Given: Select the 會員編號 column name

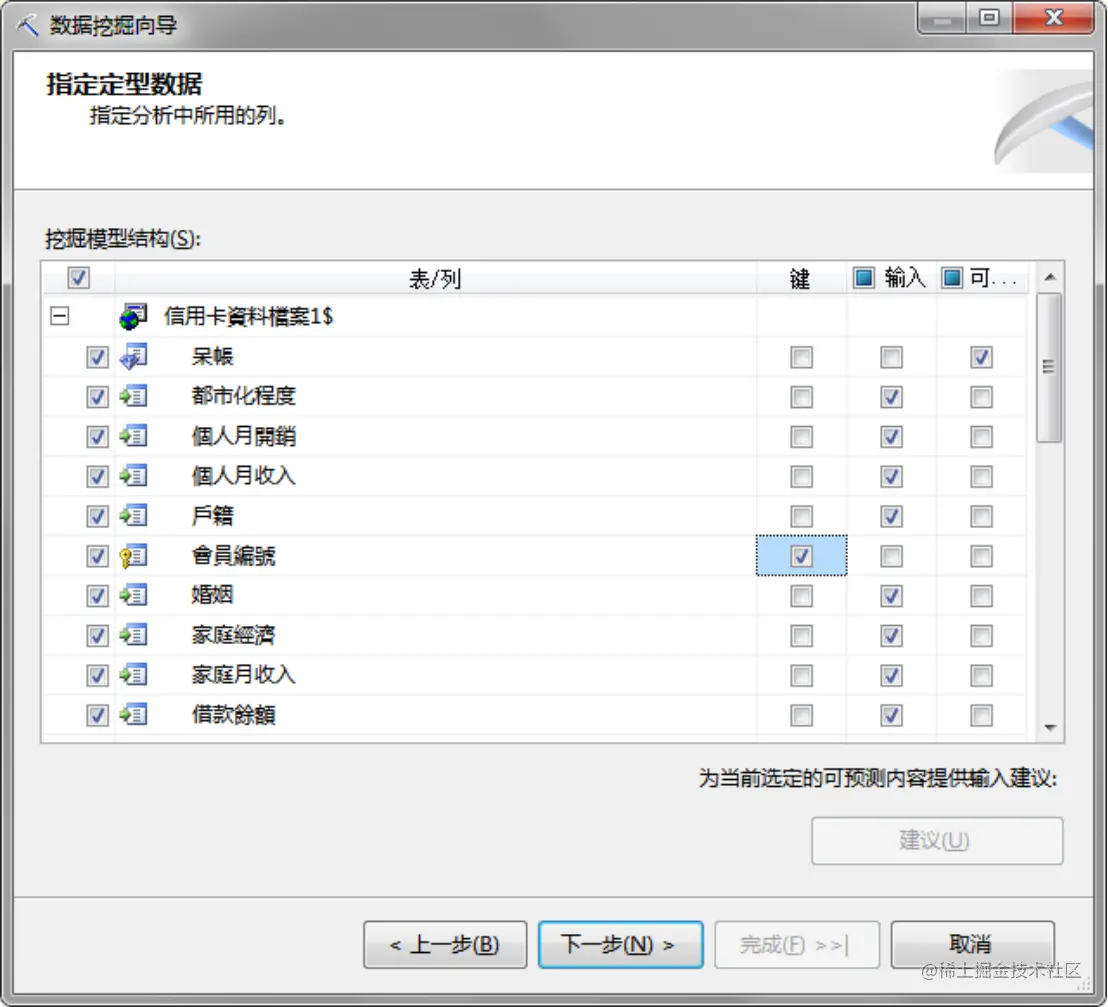Looking at the screenshot, I should [233, 556].
